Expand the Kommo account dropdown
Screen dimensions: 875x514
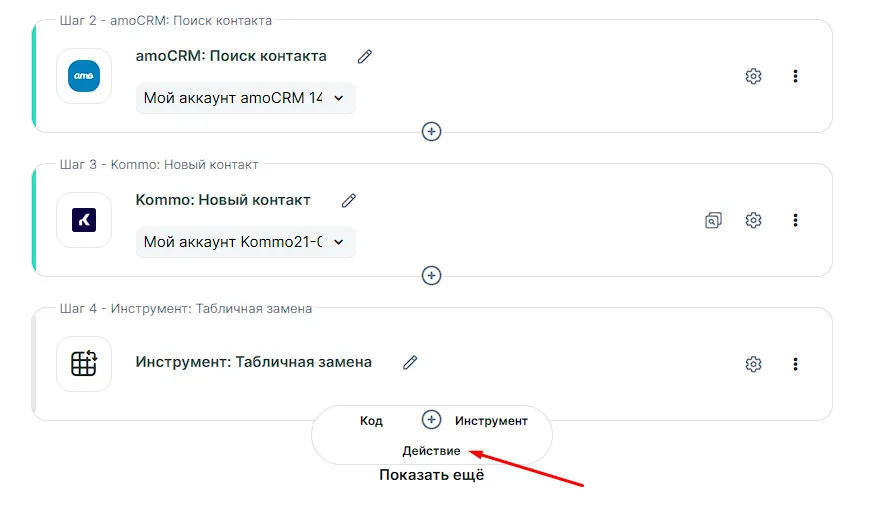[x=245, y=242]
